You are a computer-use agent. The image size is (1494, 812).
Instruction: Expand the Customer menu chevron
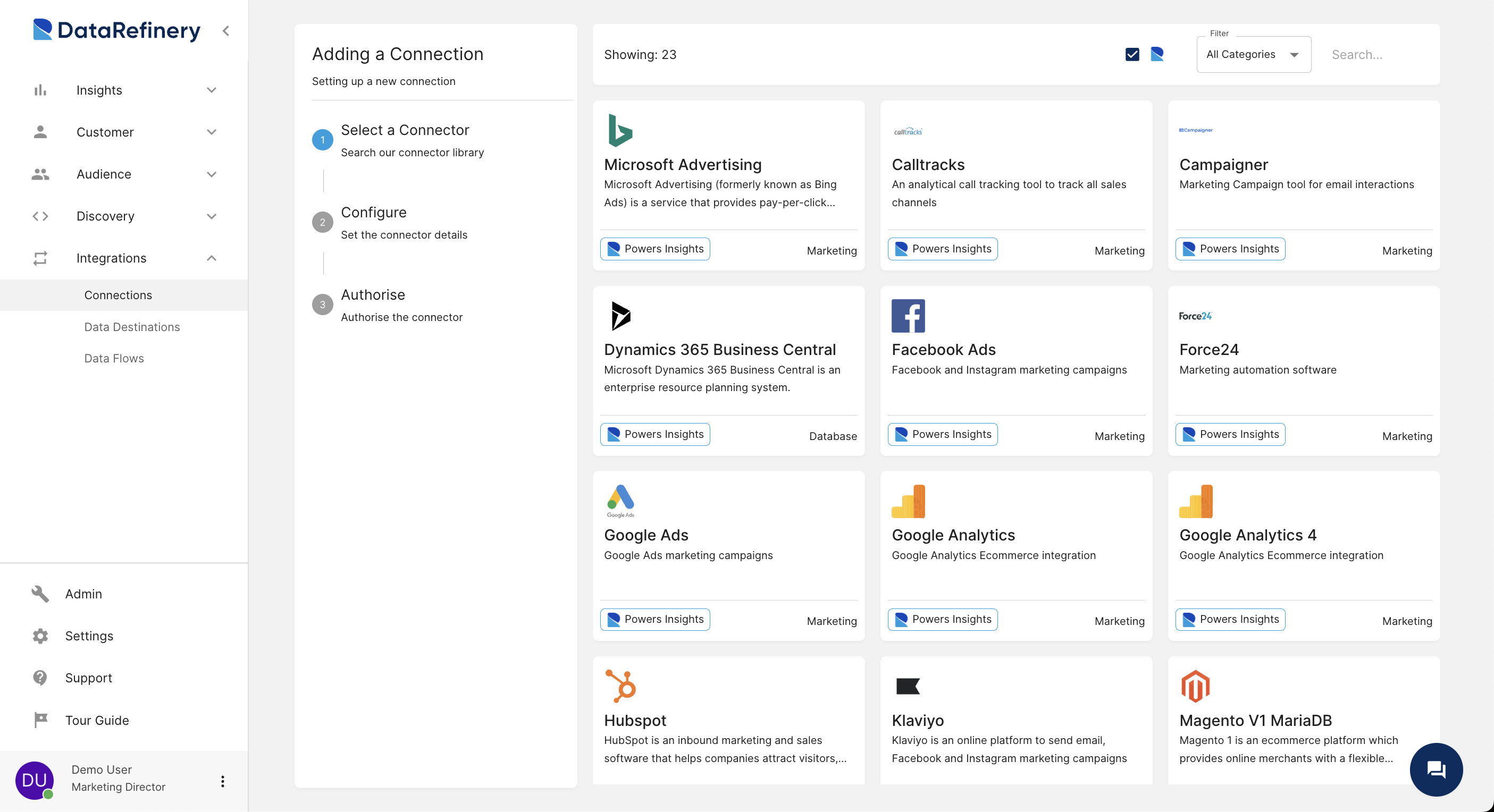point(212,132)
